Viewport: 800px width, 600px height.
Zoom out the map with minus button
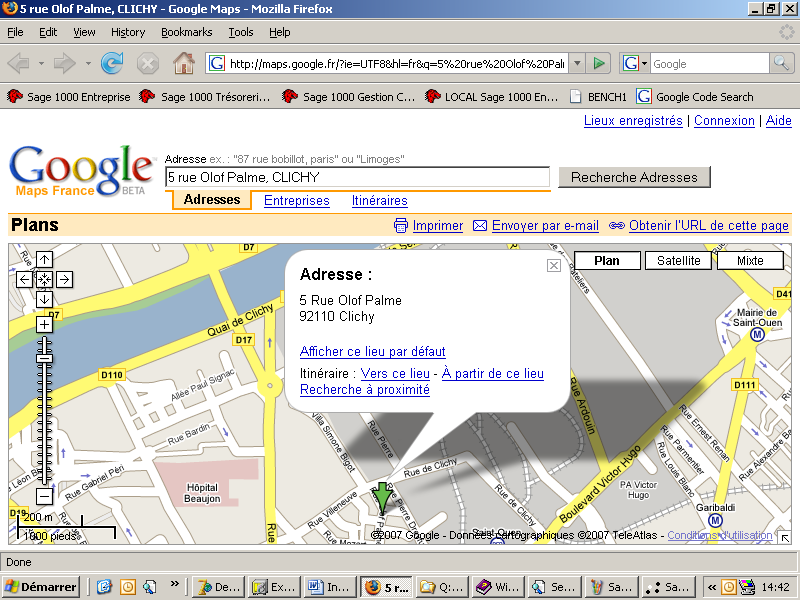[x=44, y=496]
